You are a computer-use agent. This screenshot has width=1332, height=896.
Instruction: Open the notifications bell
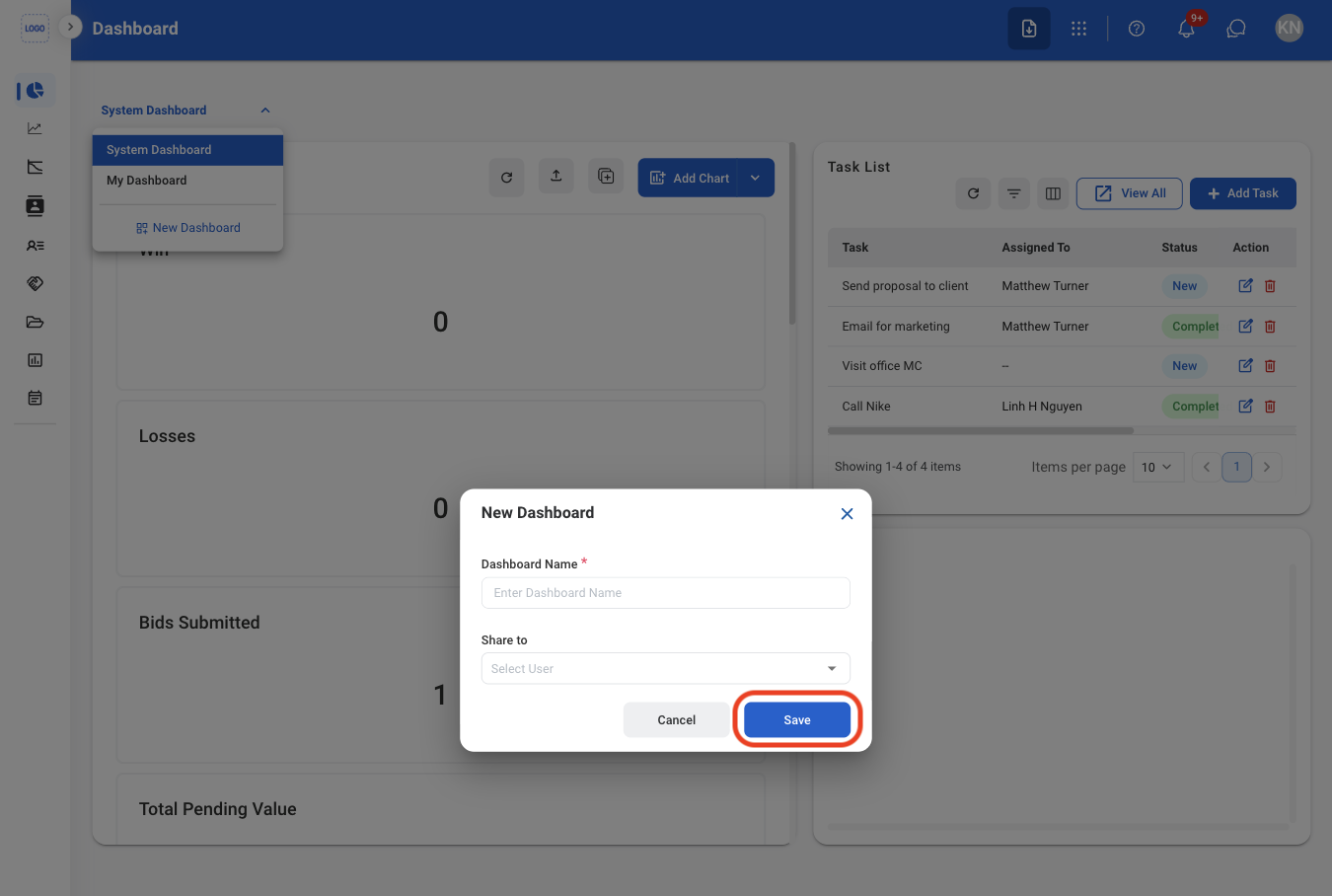coord(1187,29)
